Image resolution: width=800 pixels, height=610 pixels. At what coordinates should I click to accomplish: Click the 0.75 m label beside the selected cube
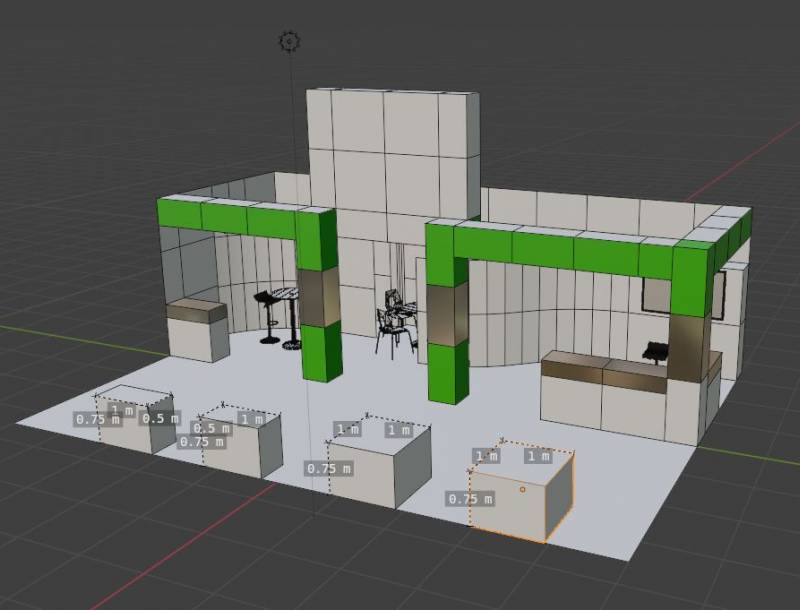(470, 498)
